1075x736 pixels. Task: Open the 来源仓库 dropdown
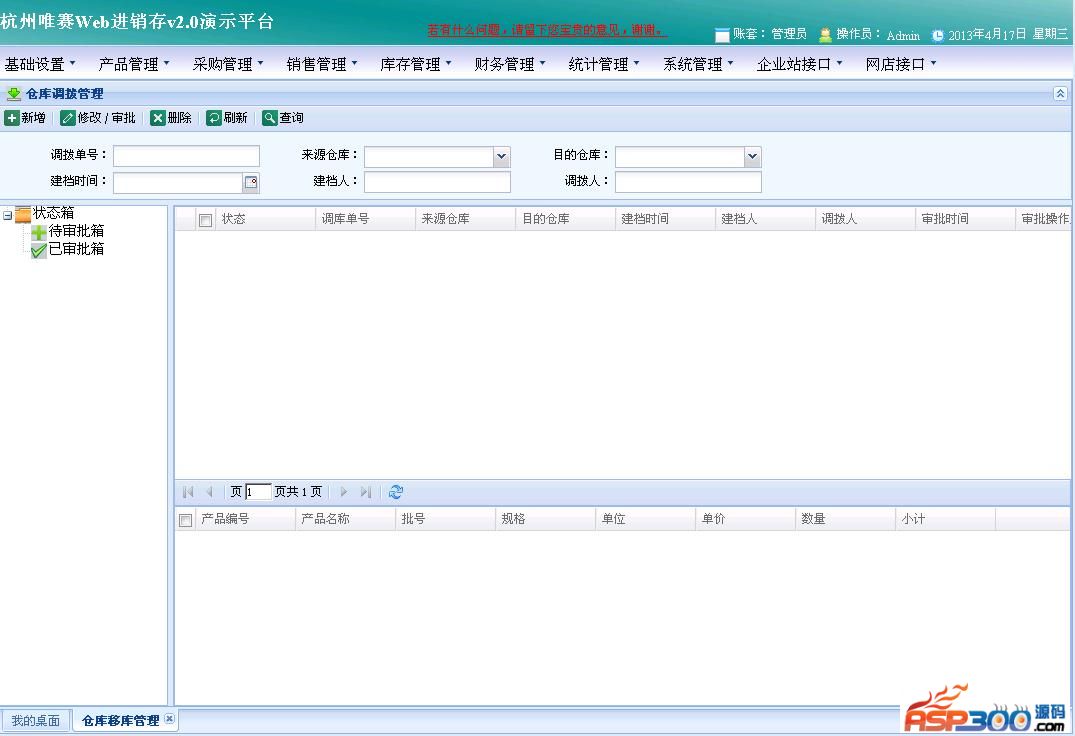tap(502, 157)
